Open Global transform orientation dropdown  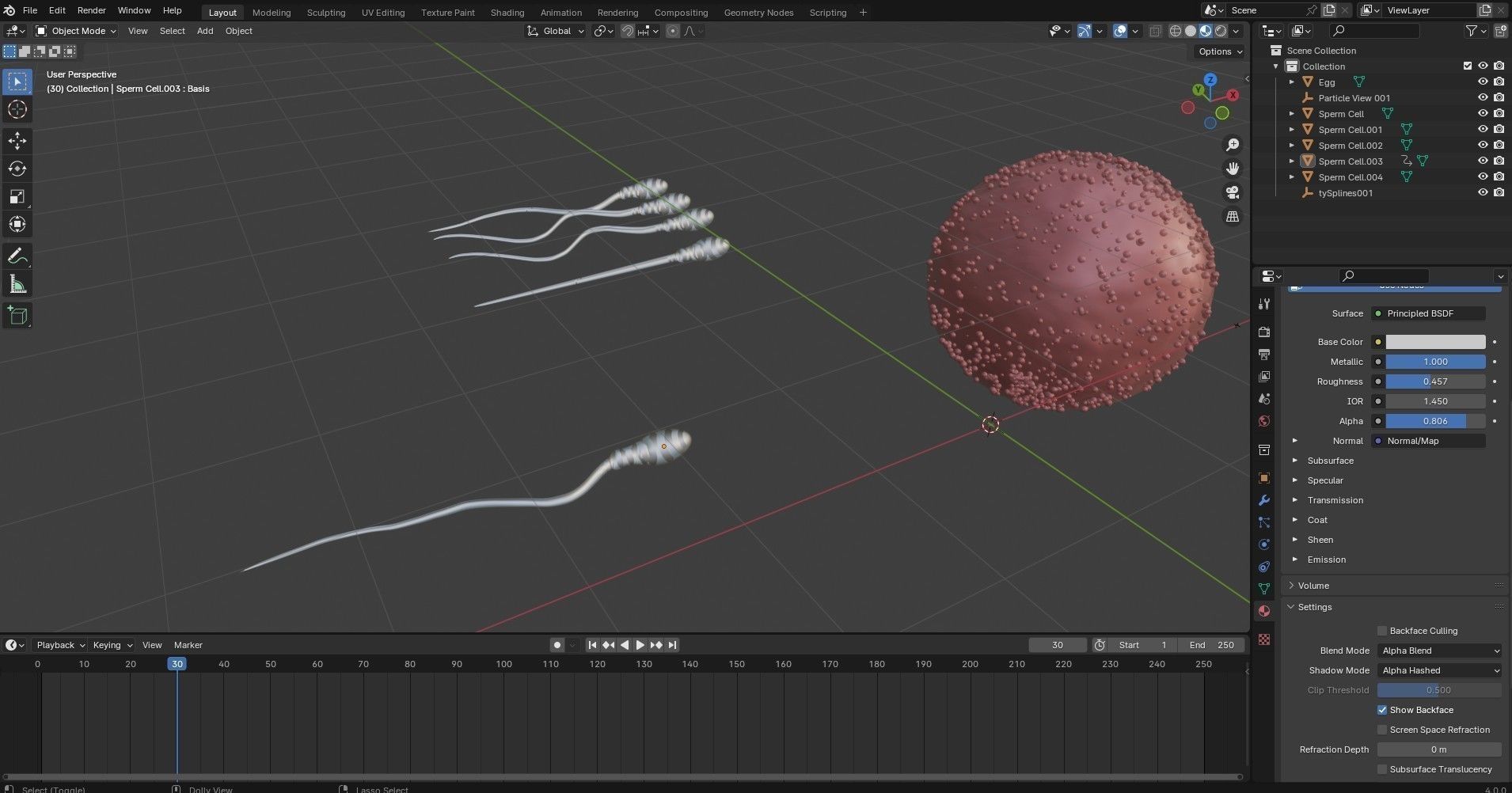[x=556, y=31]
